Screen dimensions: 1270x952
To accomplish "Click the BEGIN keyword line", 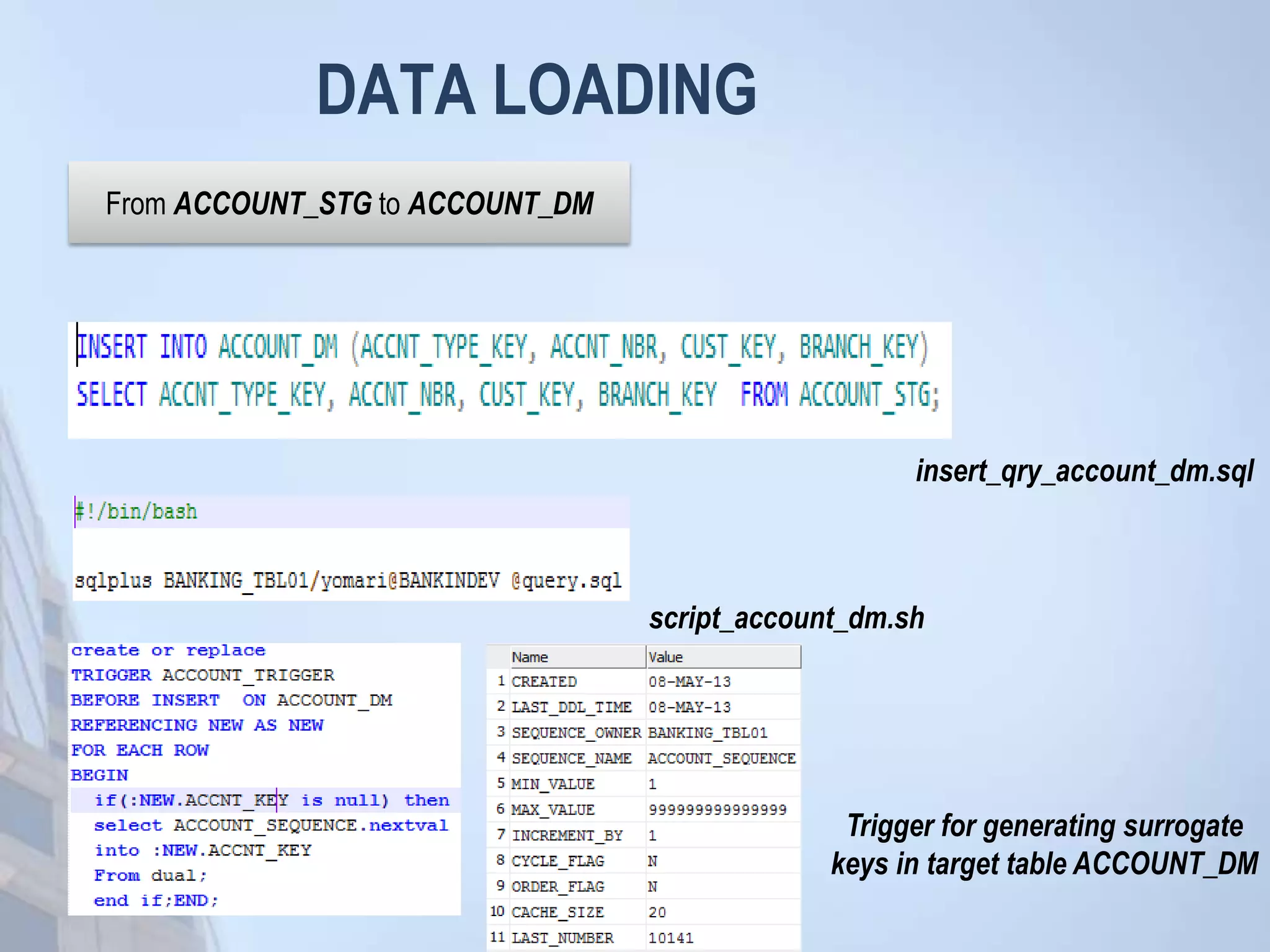I will click(x=100, y=775).
